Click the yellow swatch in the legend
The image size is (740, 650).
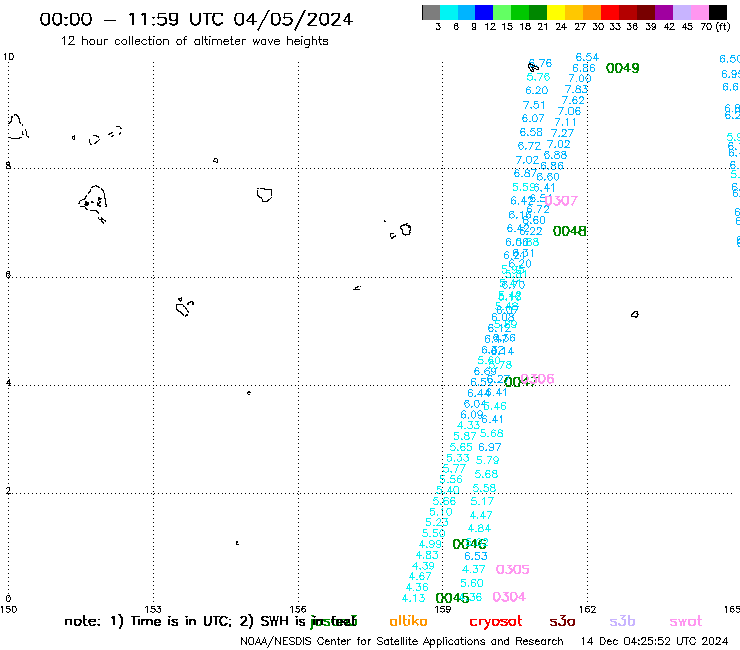(x=556, y=12)
